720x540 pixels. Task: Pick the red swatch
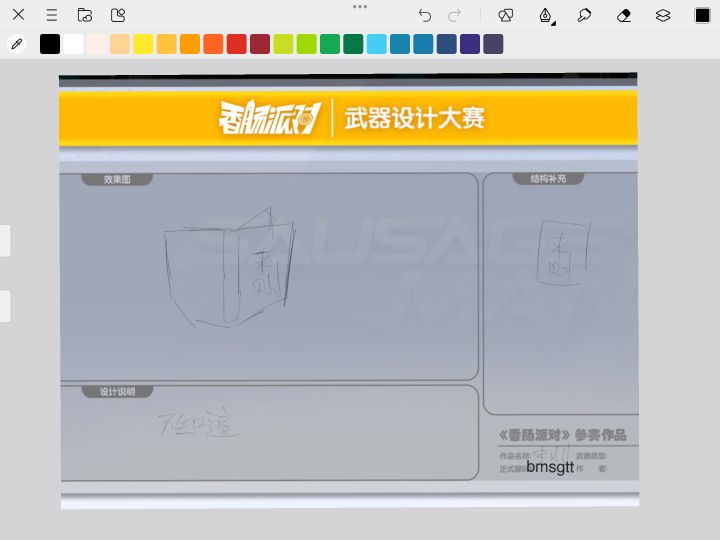[237, 44]
